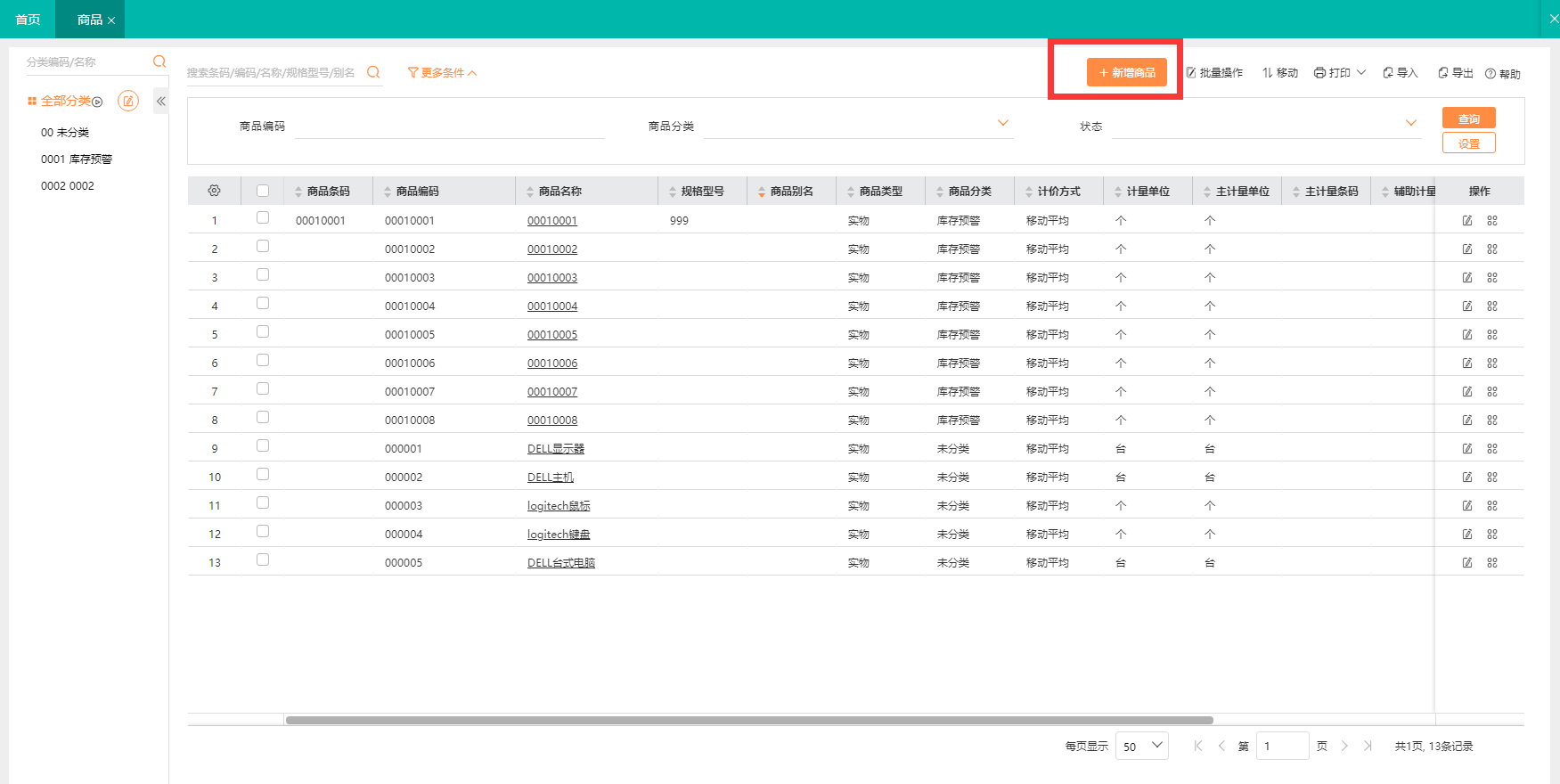The height and width of the screenshot is (784, 1560).
Task: Open the 帮助 help link
Action: (1503, 74)
